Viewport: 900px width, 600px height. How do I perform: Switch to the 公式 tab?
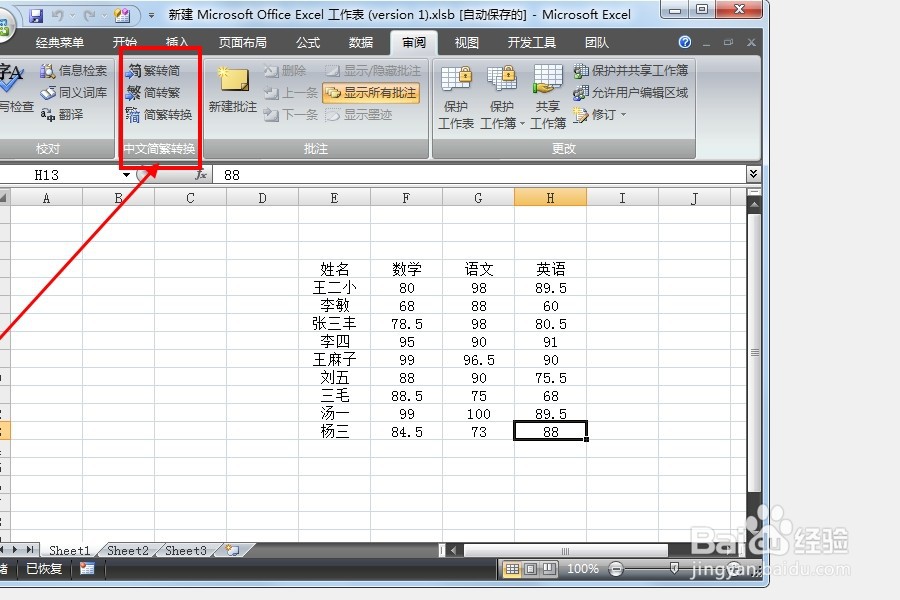coord(308,42)
